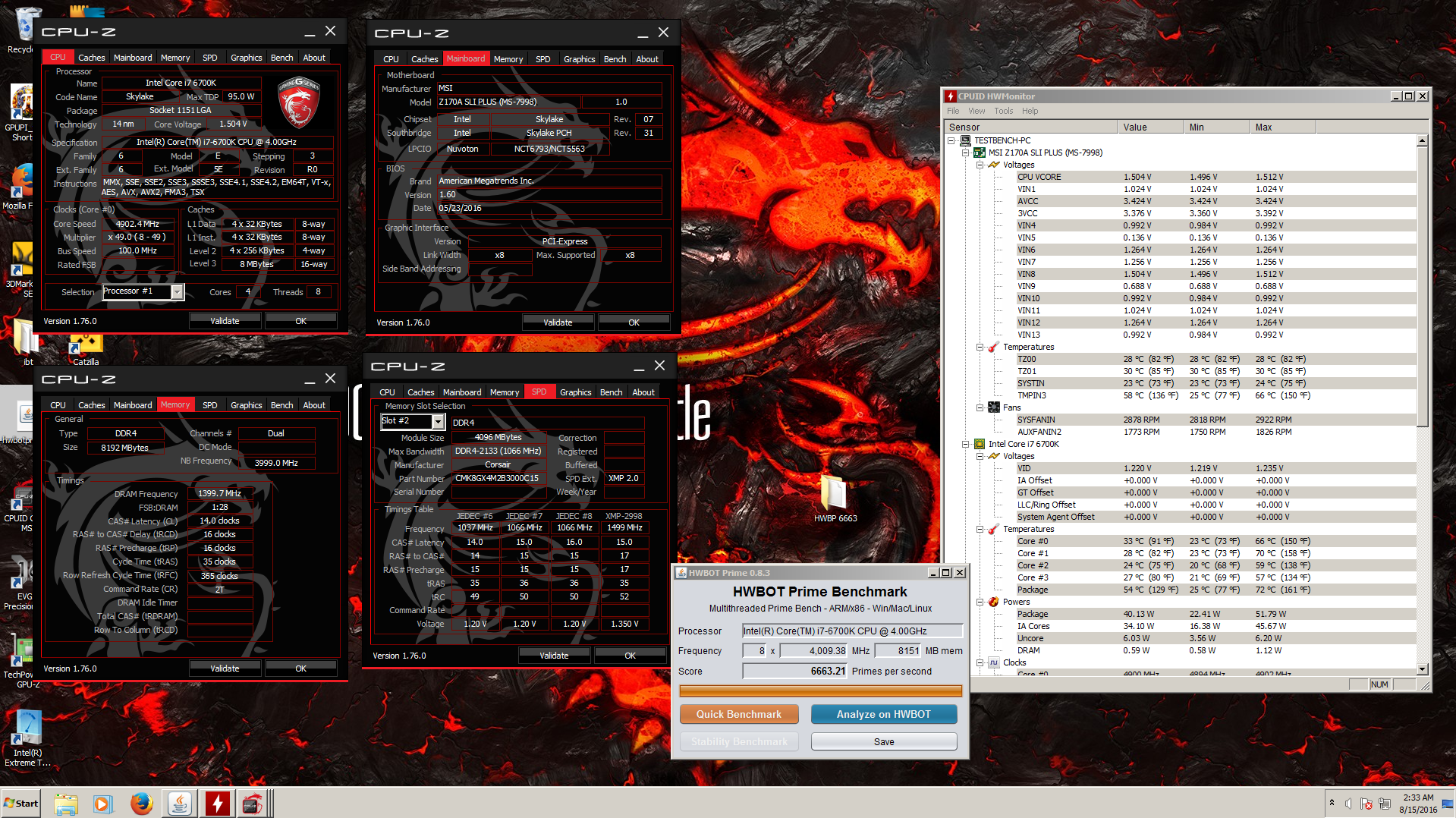This screenshot has width=1456, height=818.
Task: Click the Powers flame icon in HWMonitor
Action: pyautogui.click(x=994, y=602)
